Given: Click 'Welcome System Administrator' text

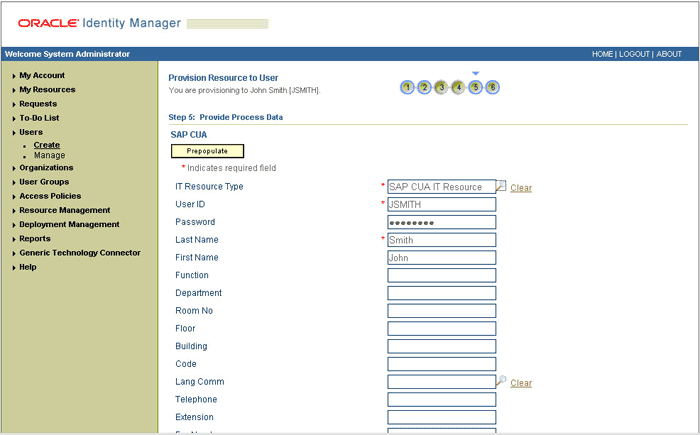Looking at the screenshot, I should pos(67,54).
